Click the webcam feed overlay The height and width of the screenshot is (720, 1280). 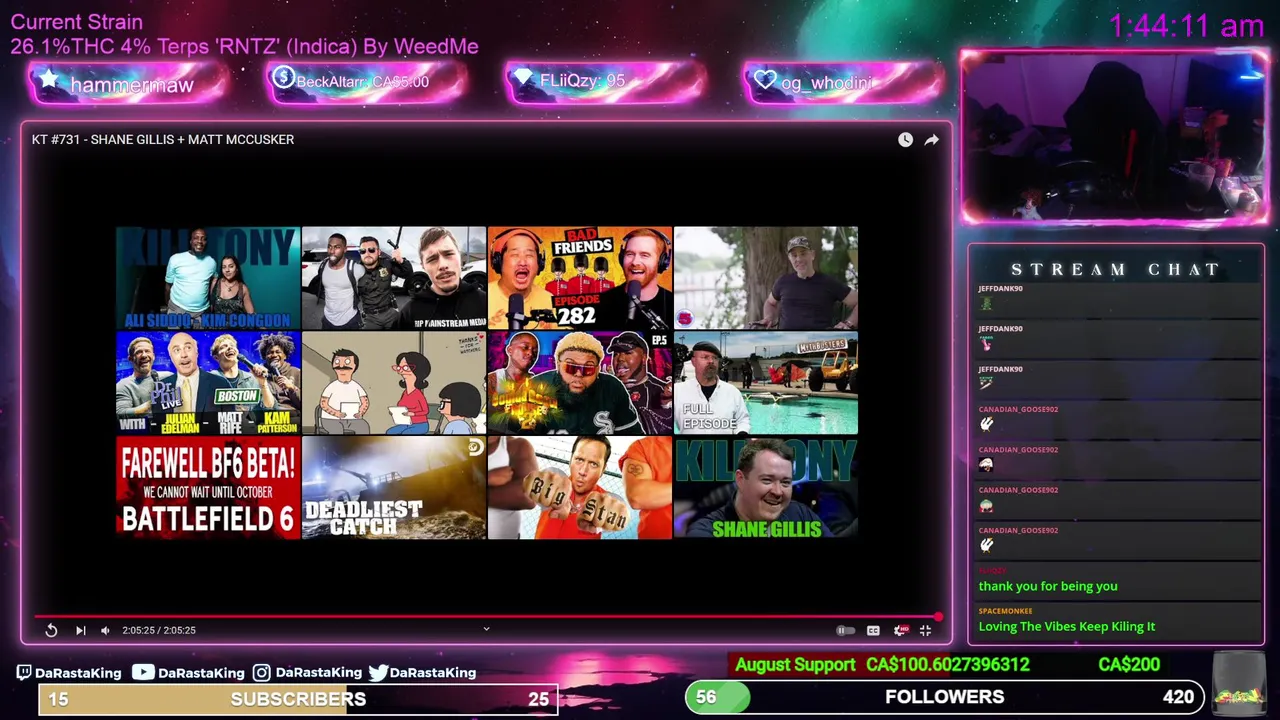click(x=1115, y=137)
